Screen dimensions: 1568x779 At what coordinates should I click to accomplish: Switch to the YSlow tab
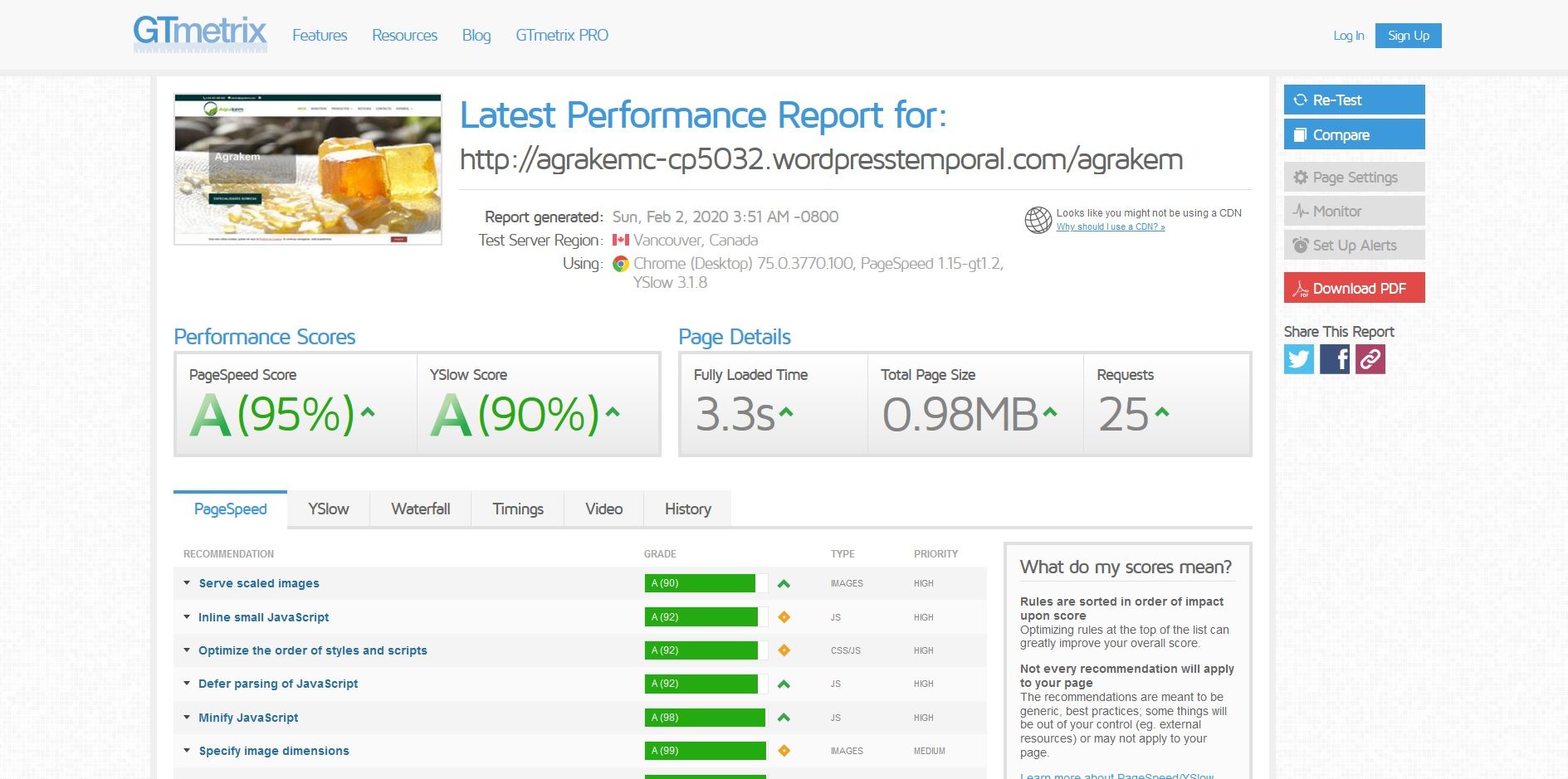(329, 509)
